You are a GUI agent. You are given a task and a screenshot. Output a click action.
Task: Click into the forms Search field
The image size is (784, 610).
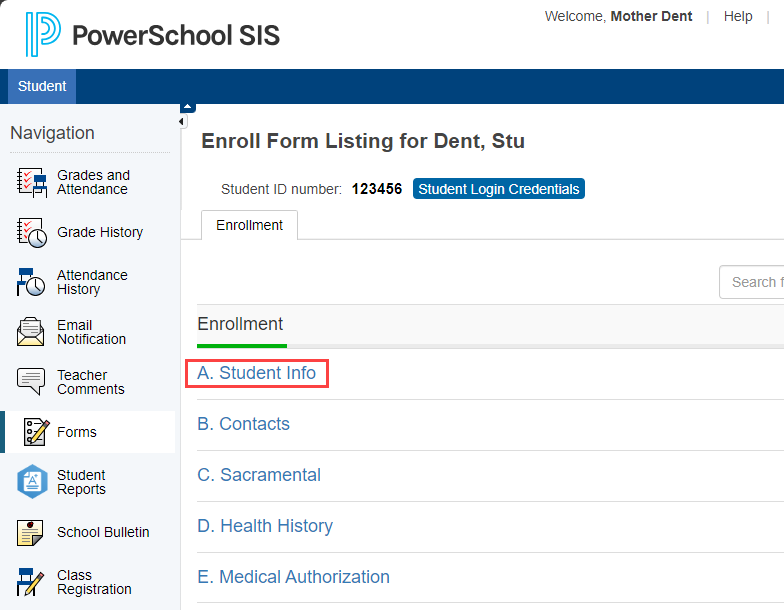click(x=754, y=282)
